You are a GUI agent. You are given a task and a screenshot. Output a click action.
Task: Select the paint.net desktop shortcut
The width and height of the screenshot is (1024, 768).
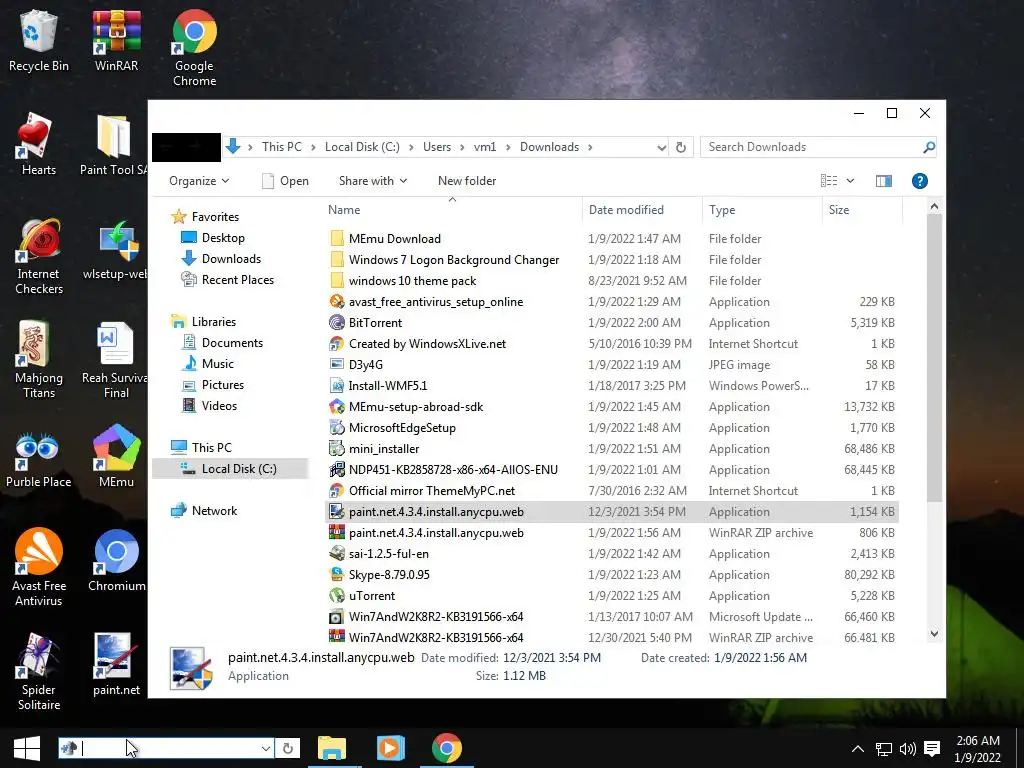click(x=116, y=664)
